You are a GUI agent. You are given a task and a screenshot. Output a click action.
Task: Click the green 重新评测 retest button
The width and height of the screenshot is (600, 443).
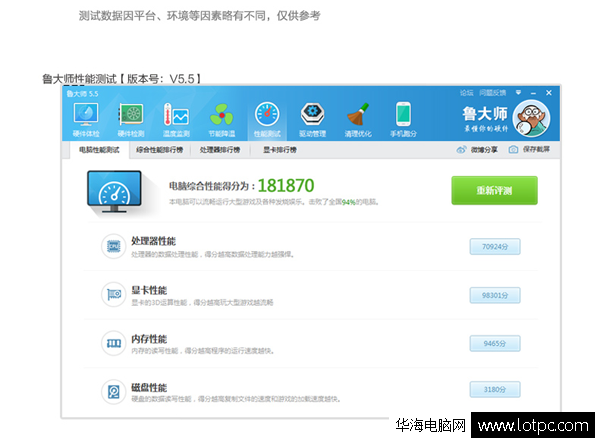494,191
